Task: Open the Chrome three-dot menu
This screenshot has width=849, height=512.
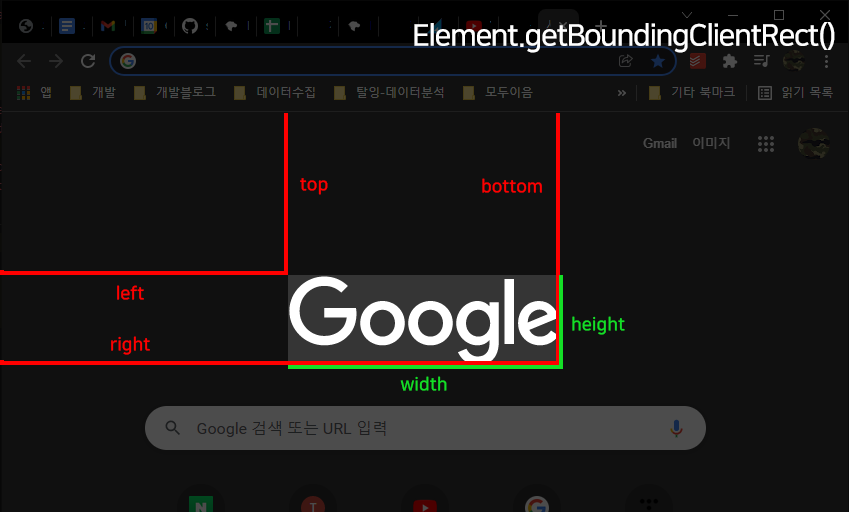Action: (x=826, y=61)
